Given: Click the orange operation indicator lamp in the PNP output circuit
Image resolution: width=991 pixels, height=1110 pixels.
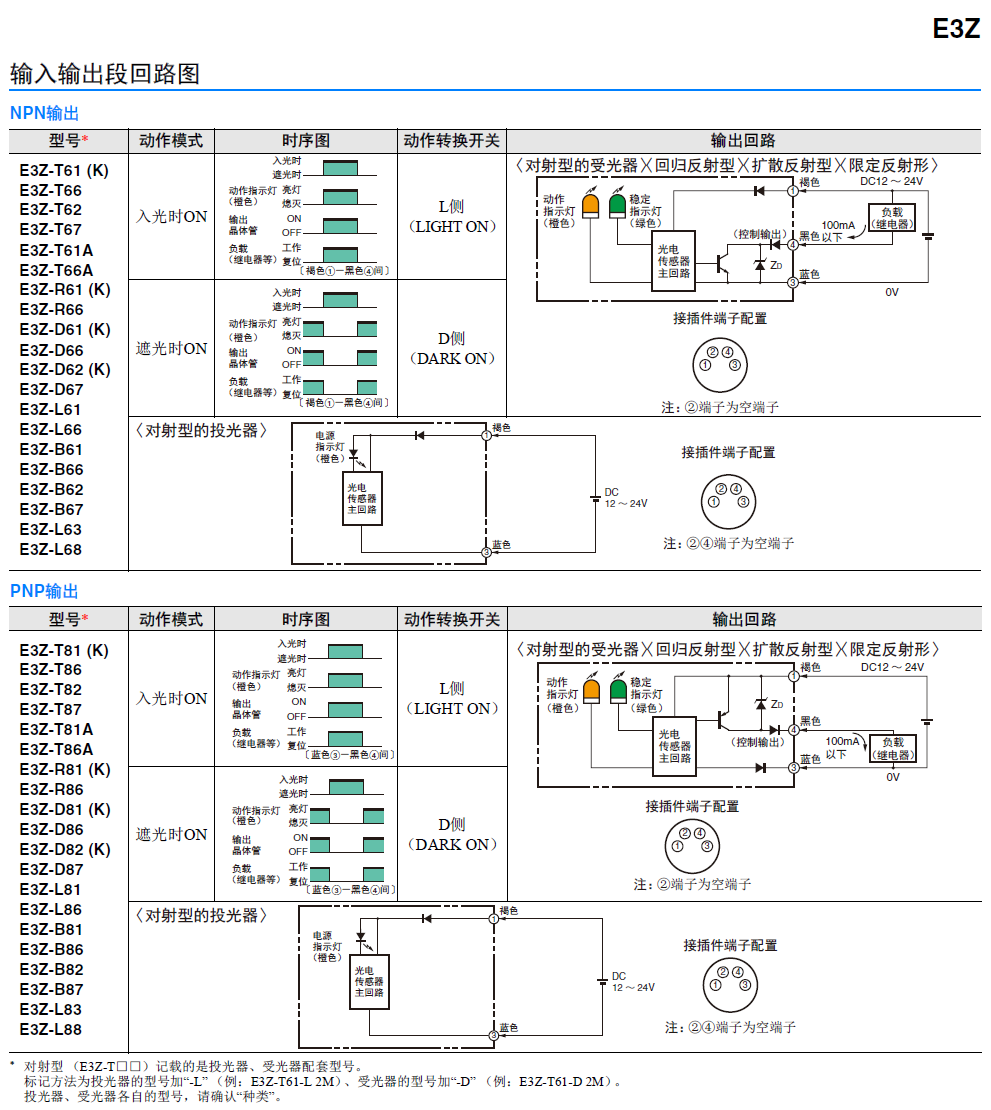Looking at the screenshot, I should 592,690.
